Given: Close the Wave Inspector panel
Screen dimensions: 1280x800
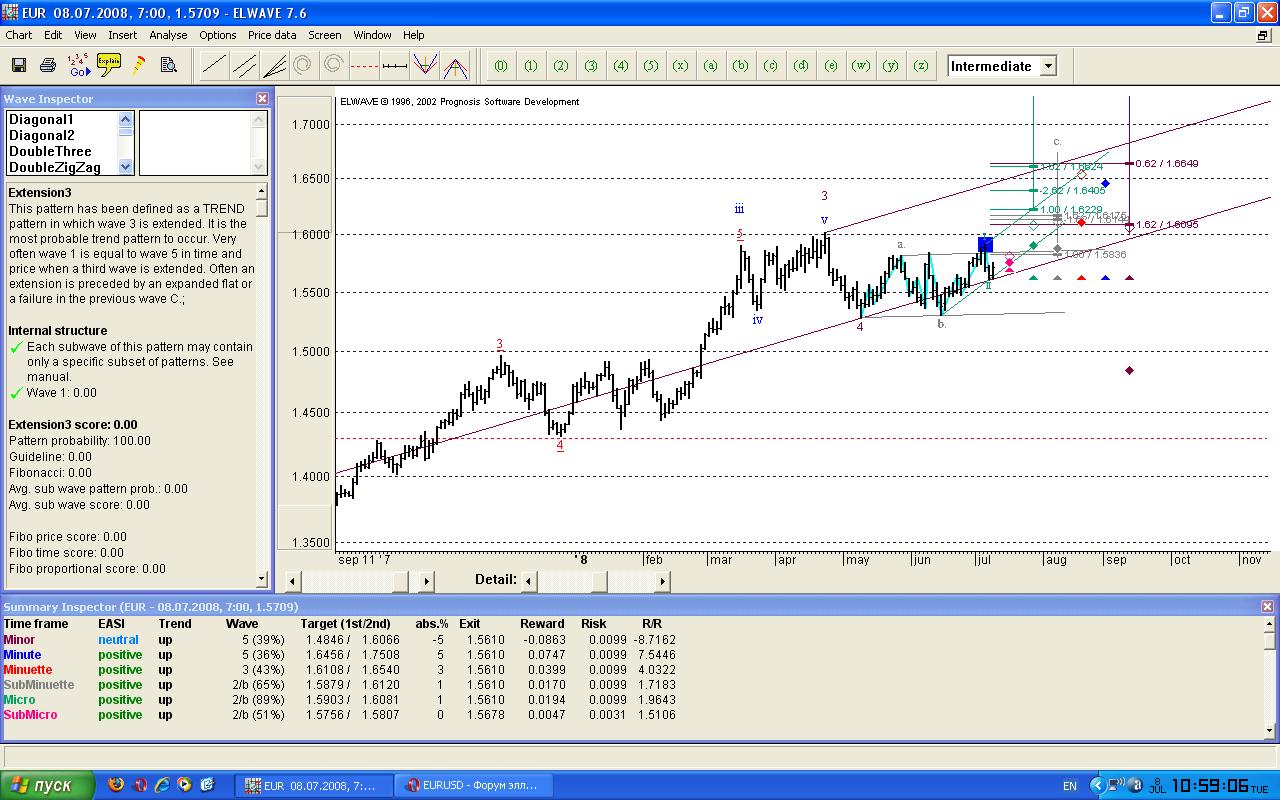Looking at the screenshot, I should [x=262, y=99].
